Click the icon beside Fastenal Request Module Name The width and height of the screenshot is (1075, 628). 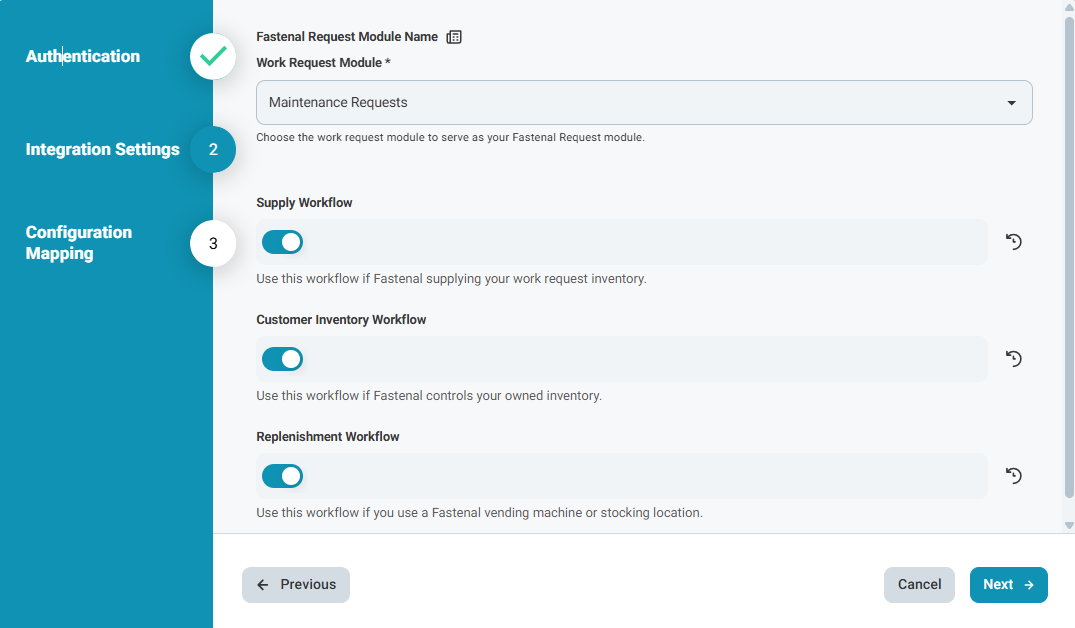[x=454, y=37]
